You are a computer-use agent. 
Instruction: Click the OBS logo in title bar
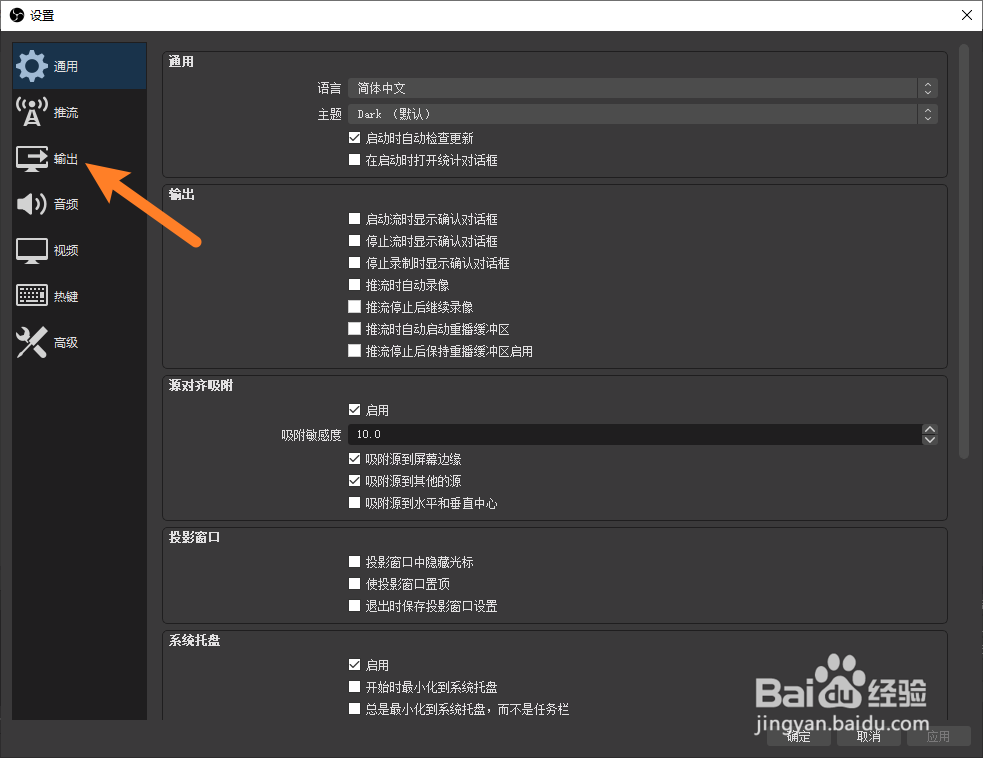[x=17, y=15]
